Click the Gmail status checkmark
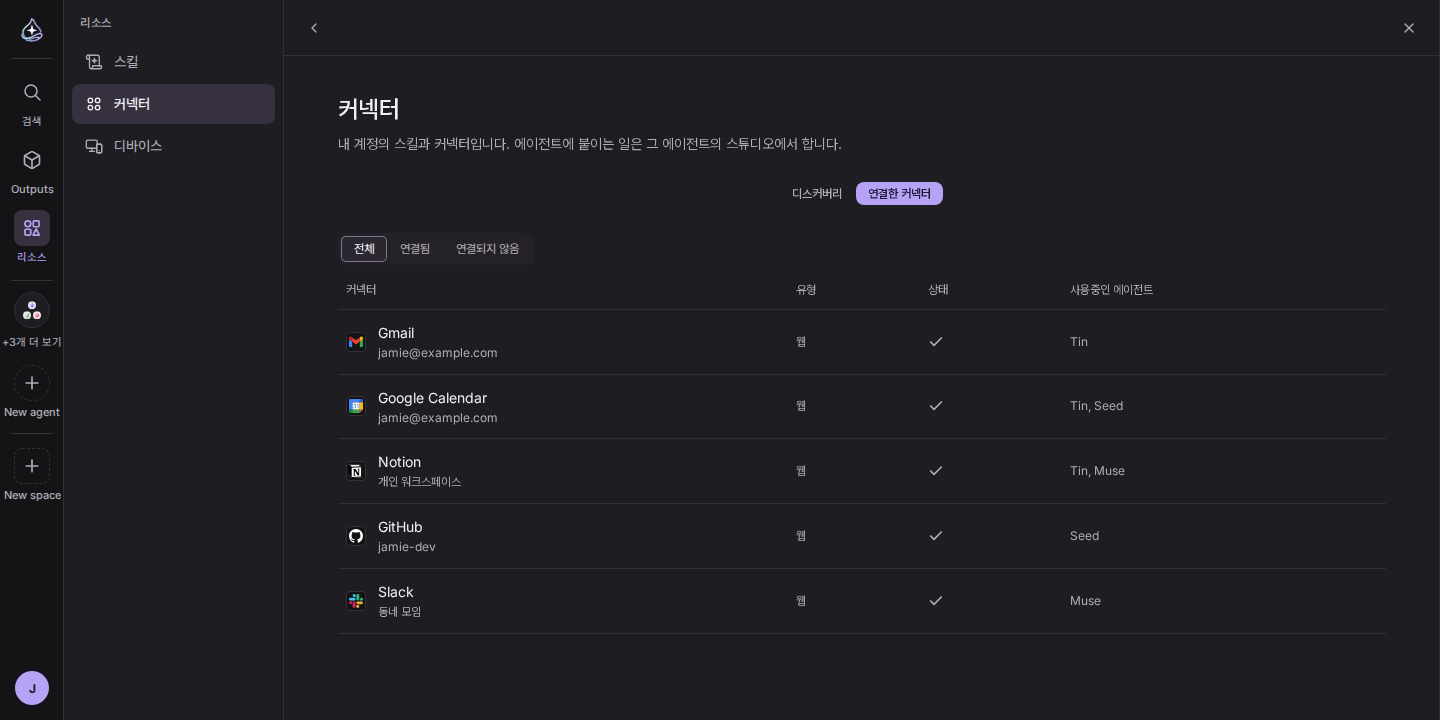 pos(936,342)
